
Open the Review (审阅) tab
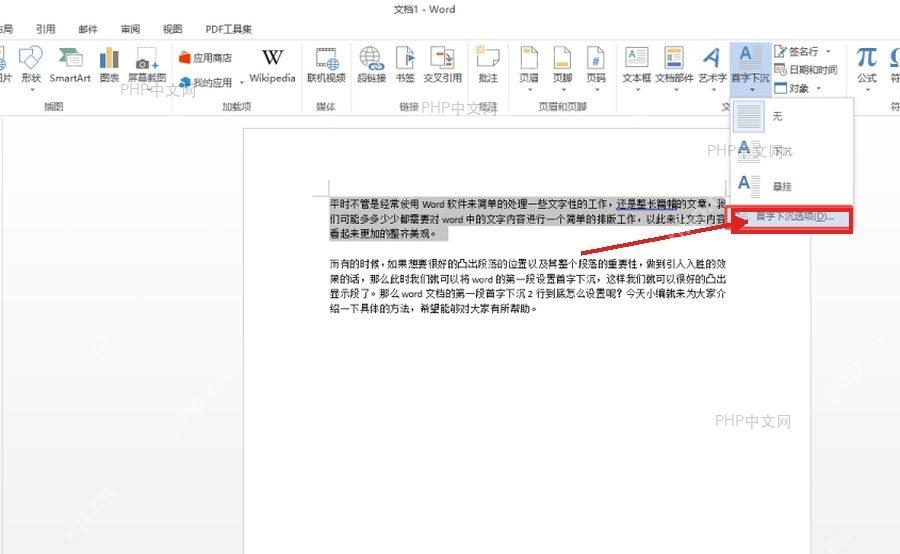[130, 29]
